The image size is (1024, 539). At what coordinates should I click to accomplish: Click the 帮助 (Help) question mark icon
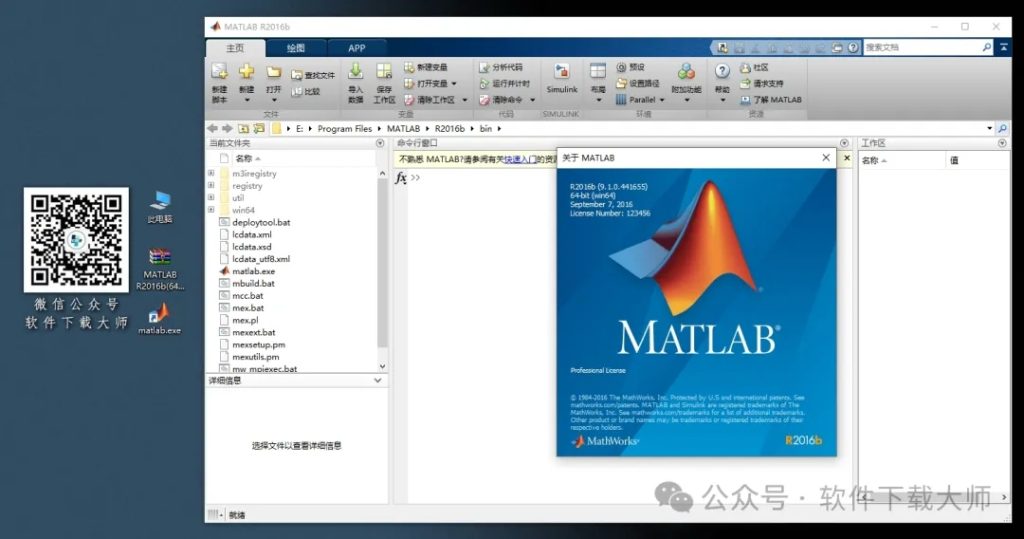[722, 71]
